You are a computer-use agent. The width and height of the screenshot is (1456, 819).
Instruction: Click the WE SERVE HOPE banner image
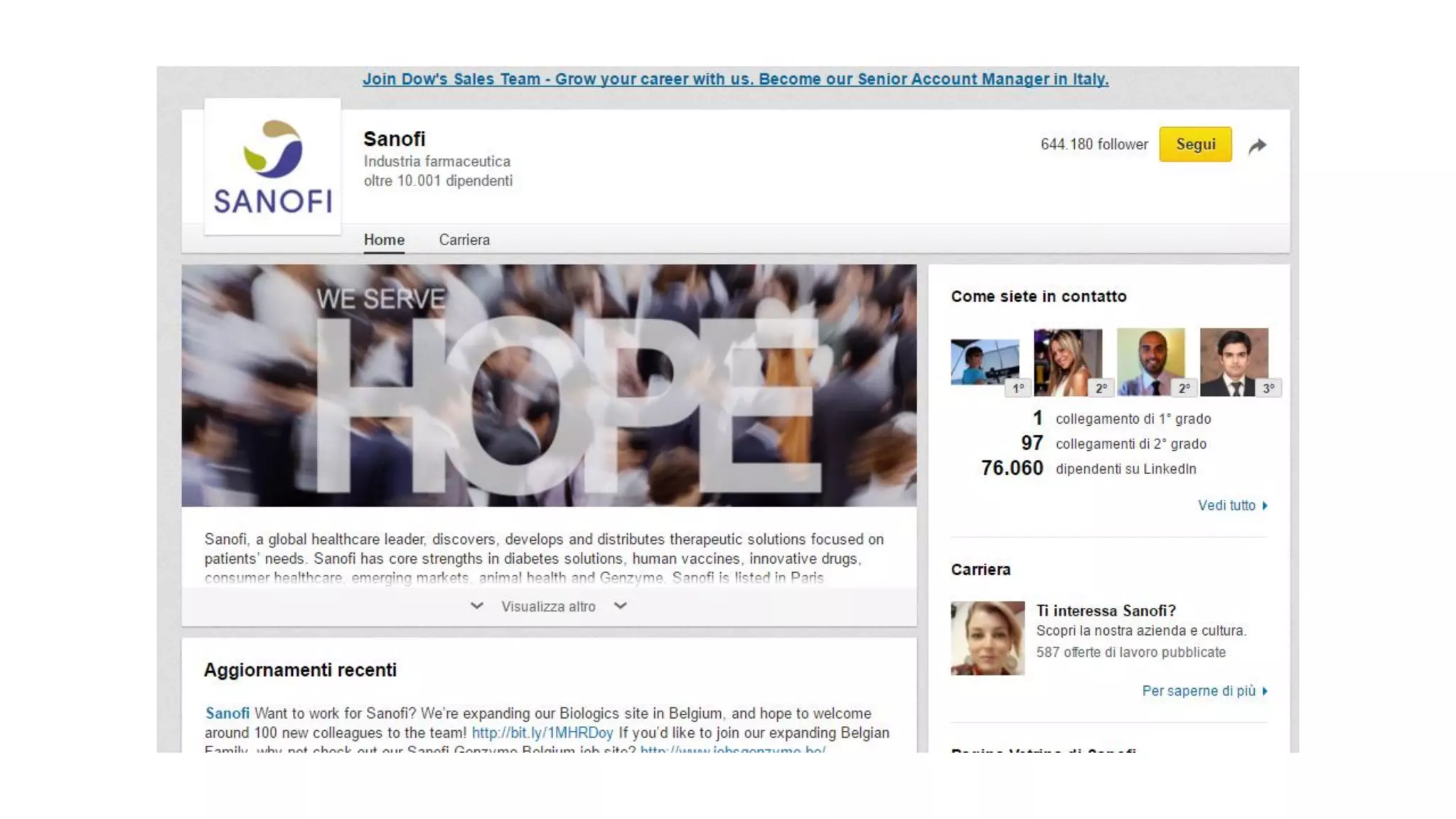click(549, 386)
